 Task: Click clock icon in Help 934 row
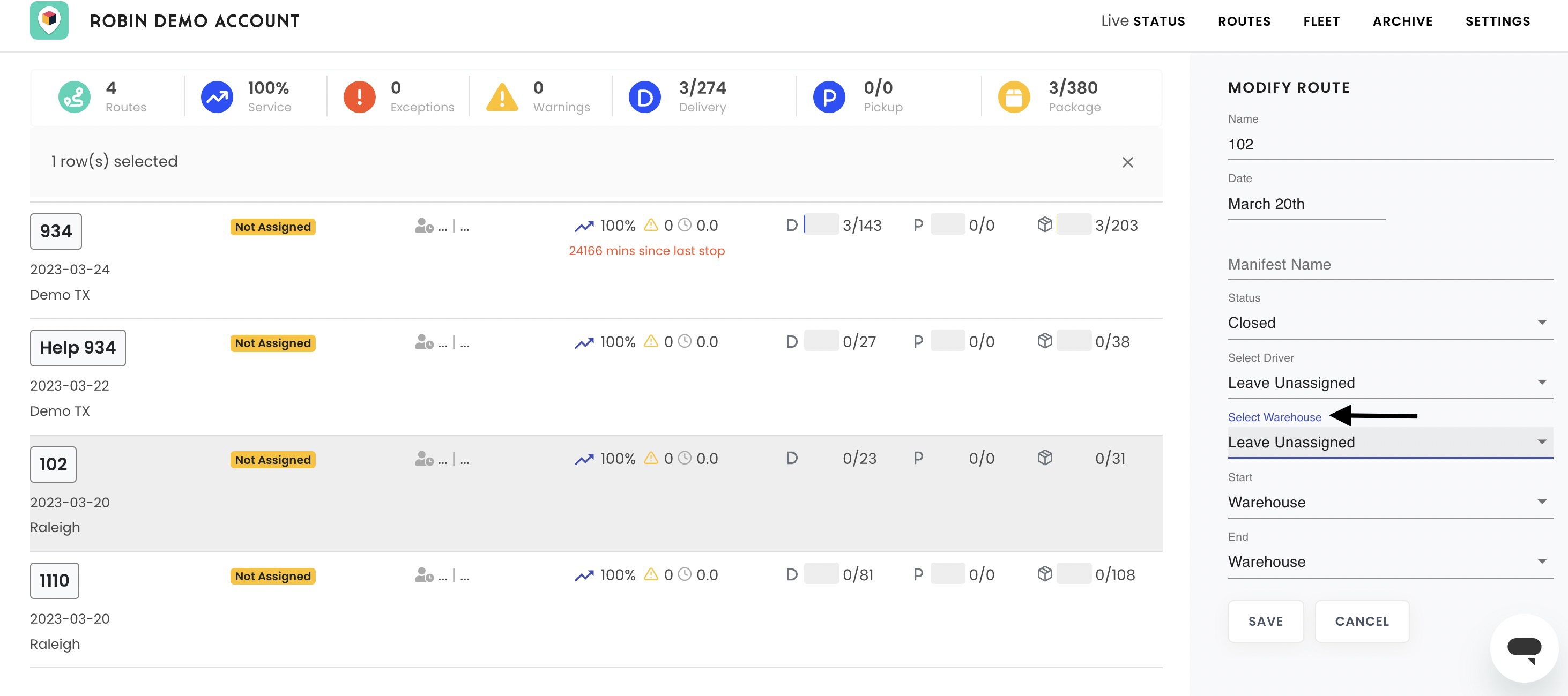click(x=685, y=341)
